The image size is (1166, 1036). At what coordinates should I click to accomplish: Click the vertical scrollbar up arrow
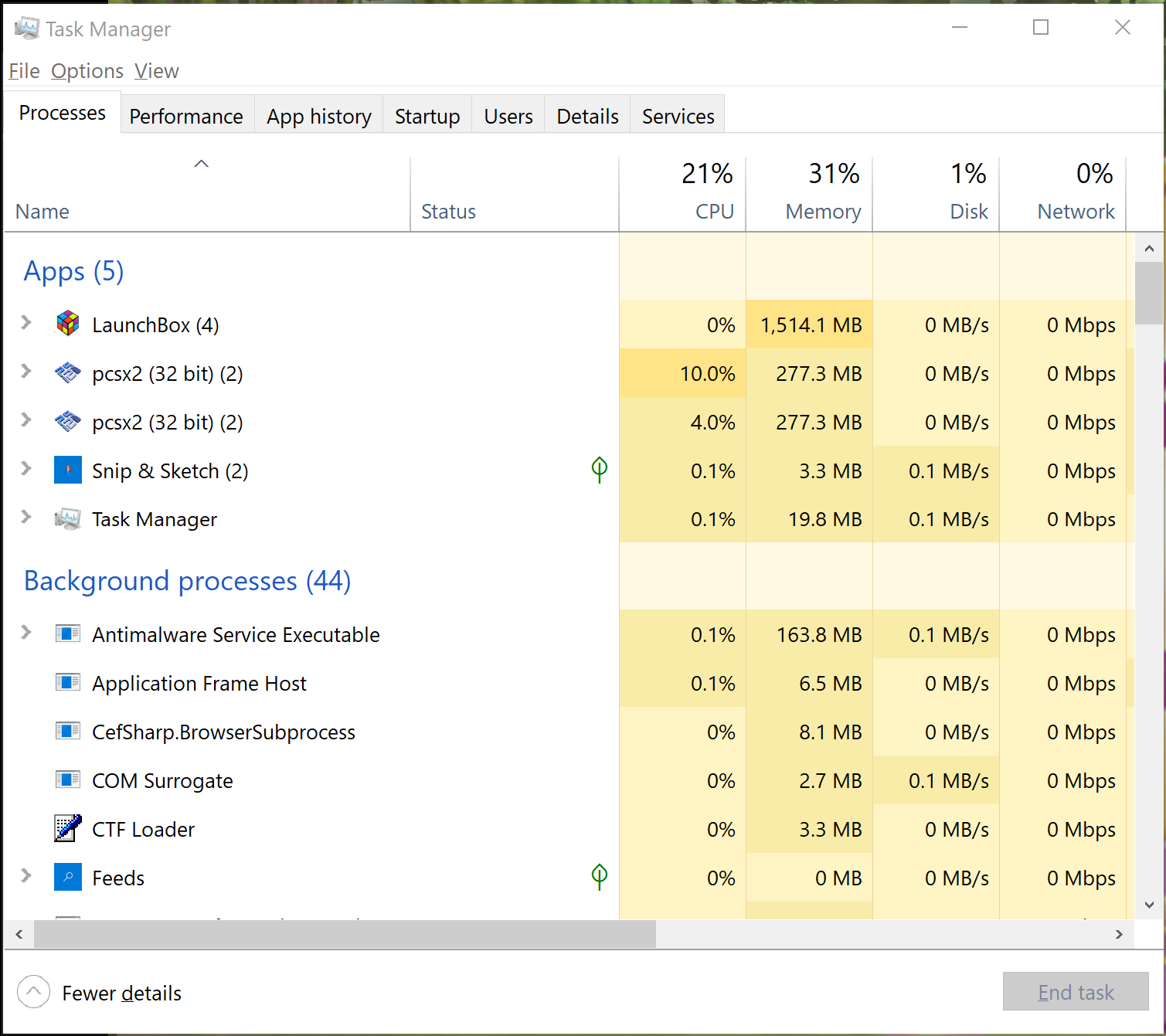pyautogui.click(x=1149, y=248)
